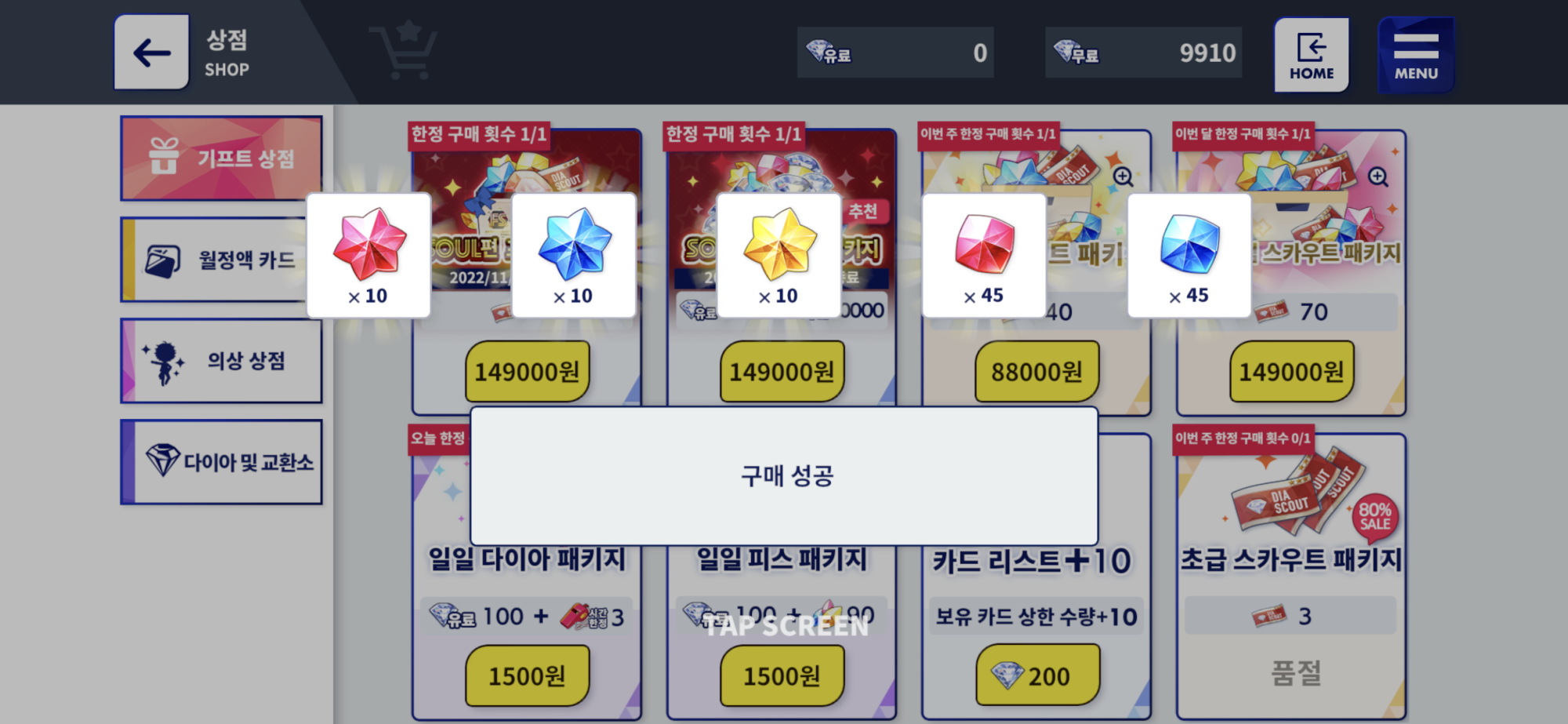Click the red gem reward x45

point(985,255)
